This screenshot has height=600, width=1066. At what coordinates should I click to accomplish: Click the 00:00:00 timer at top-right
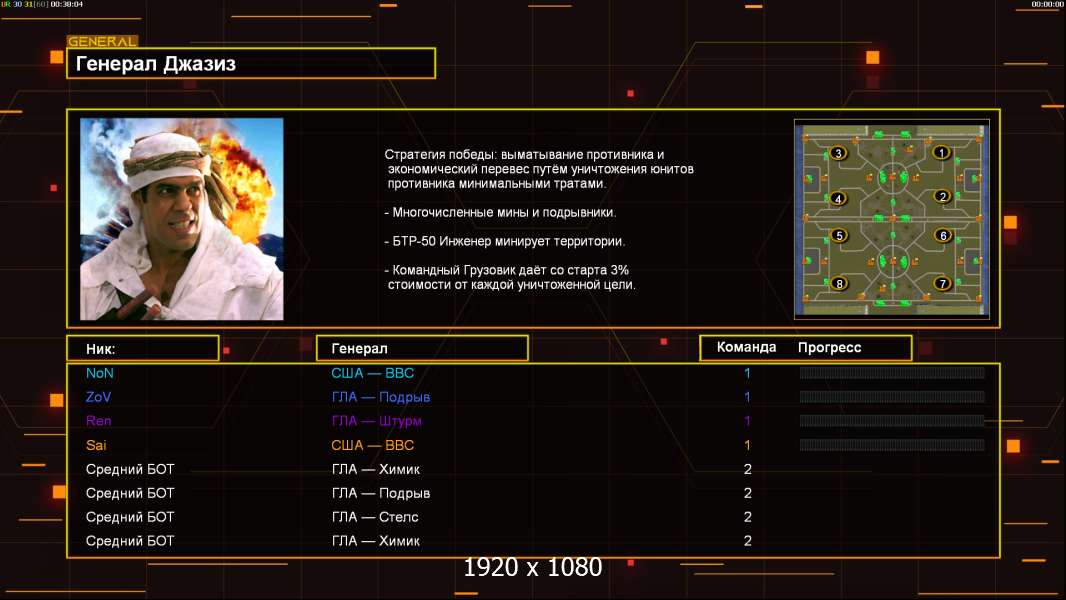click(x=1048, y=4)
